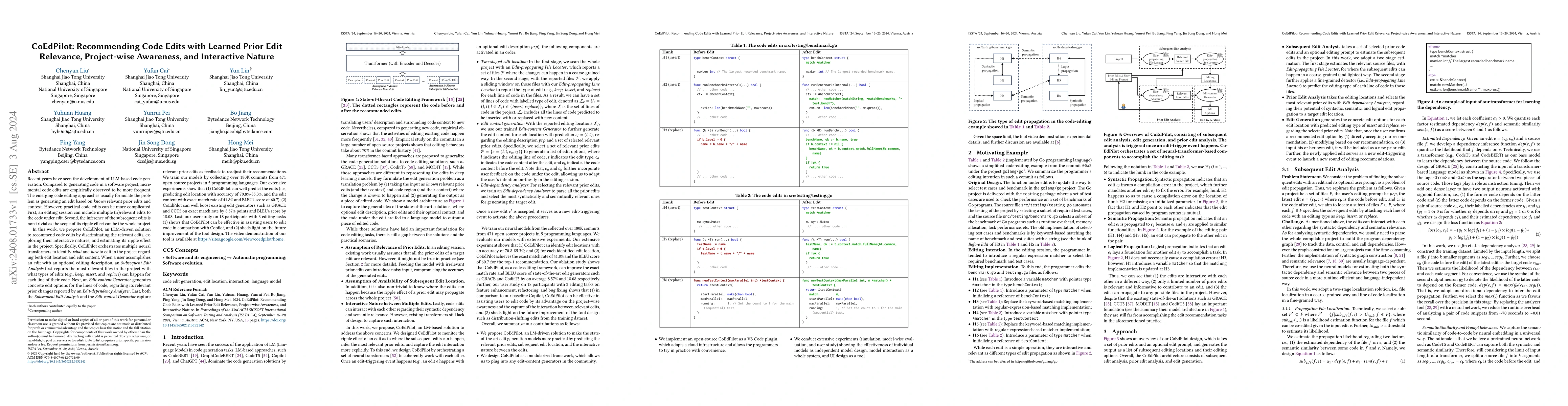
Task: Click the Figure 4 caption about transformer input example
Action: click(1480, 104)
